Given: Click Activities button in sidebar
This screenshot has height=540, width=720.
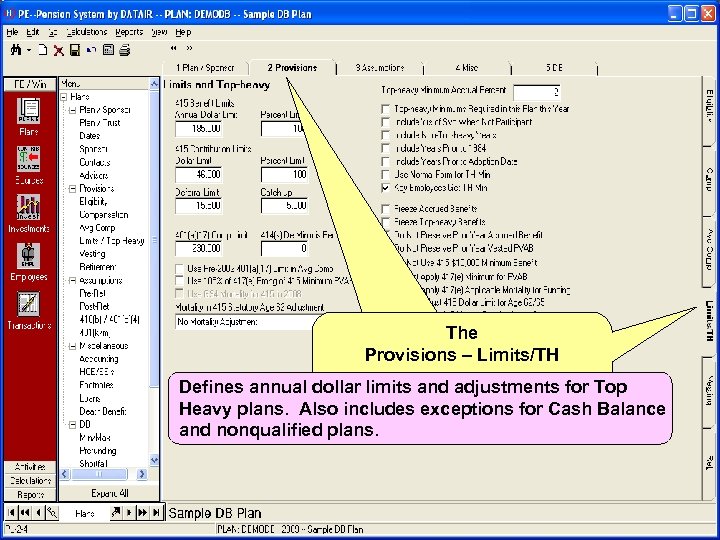Looking at the screenshot, I should pyautogui.click(x=30, y=467).
